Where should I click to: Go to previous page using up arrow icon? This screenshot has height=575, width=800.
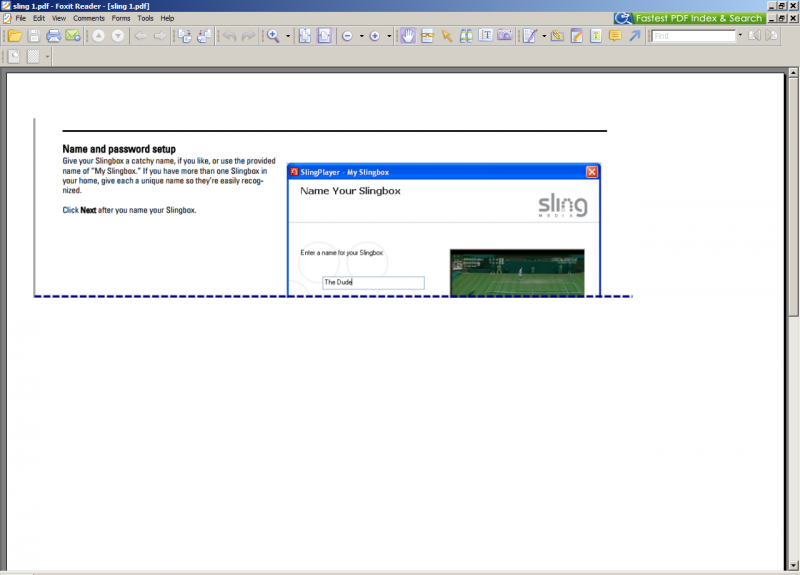tap(98, 36)
